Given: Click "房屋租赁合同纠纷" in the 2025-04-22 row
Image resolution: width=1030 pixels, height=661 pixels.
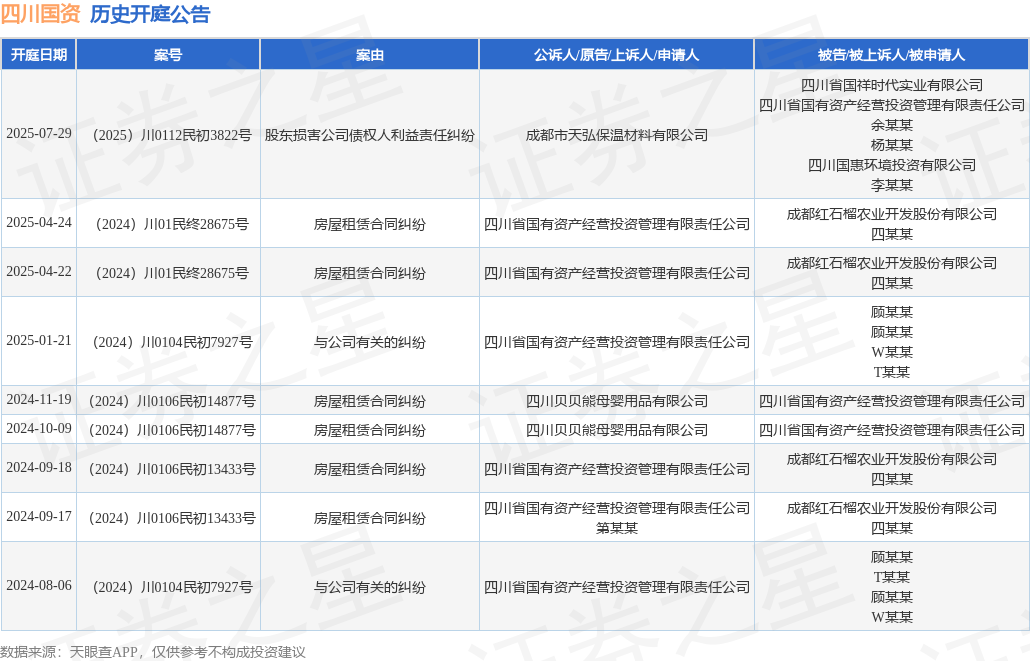Looking at the screenshot, I should [370, 273].
